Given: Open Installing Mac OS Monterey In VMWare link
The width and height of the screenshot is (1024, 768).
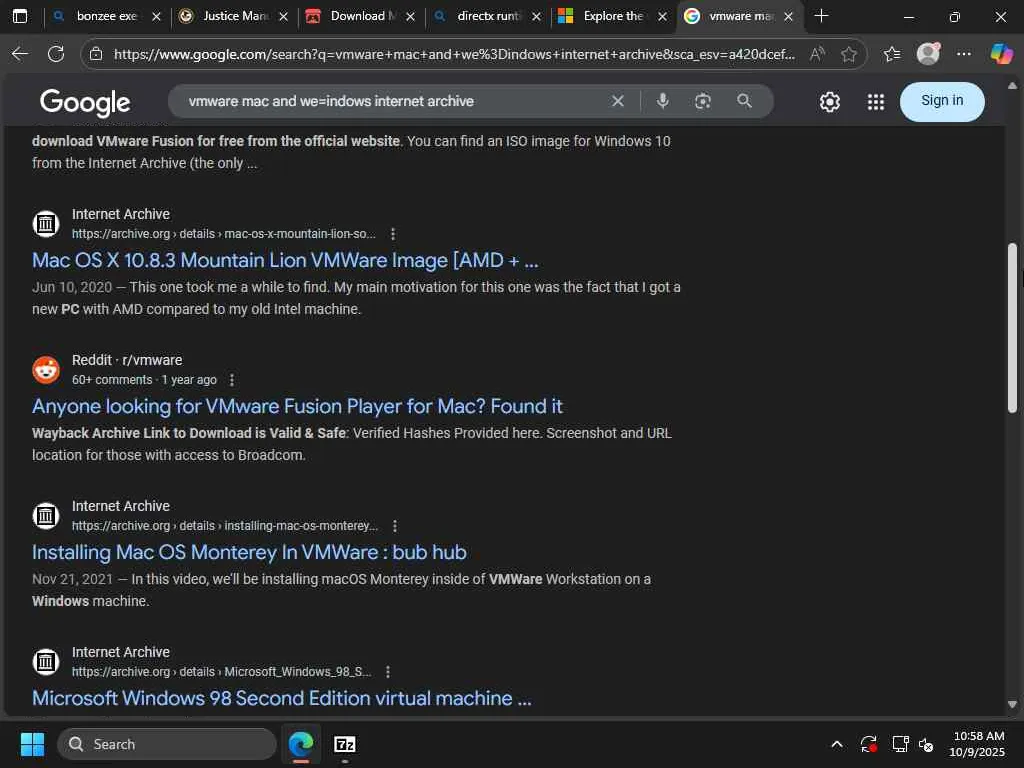Looking at the screenshot, I should pyautogui.click(x=249, y=552).
